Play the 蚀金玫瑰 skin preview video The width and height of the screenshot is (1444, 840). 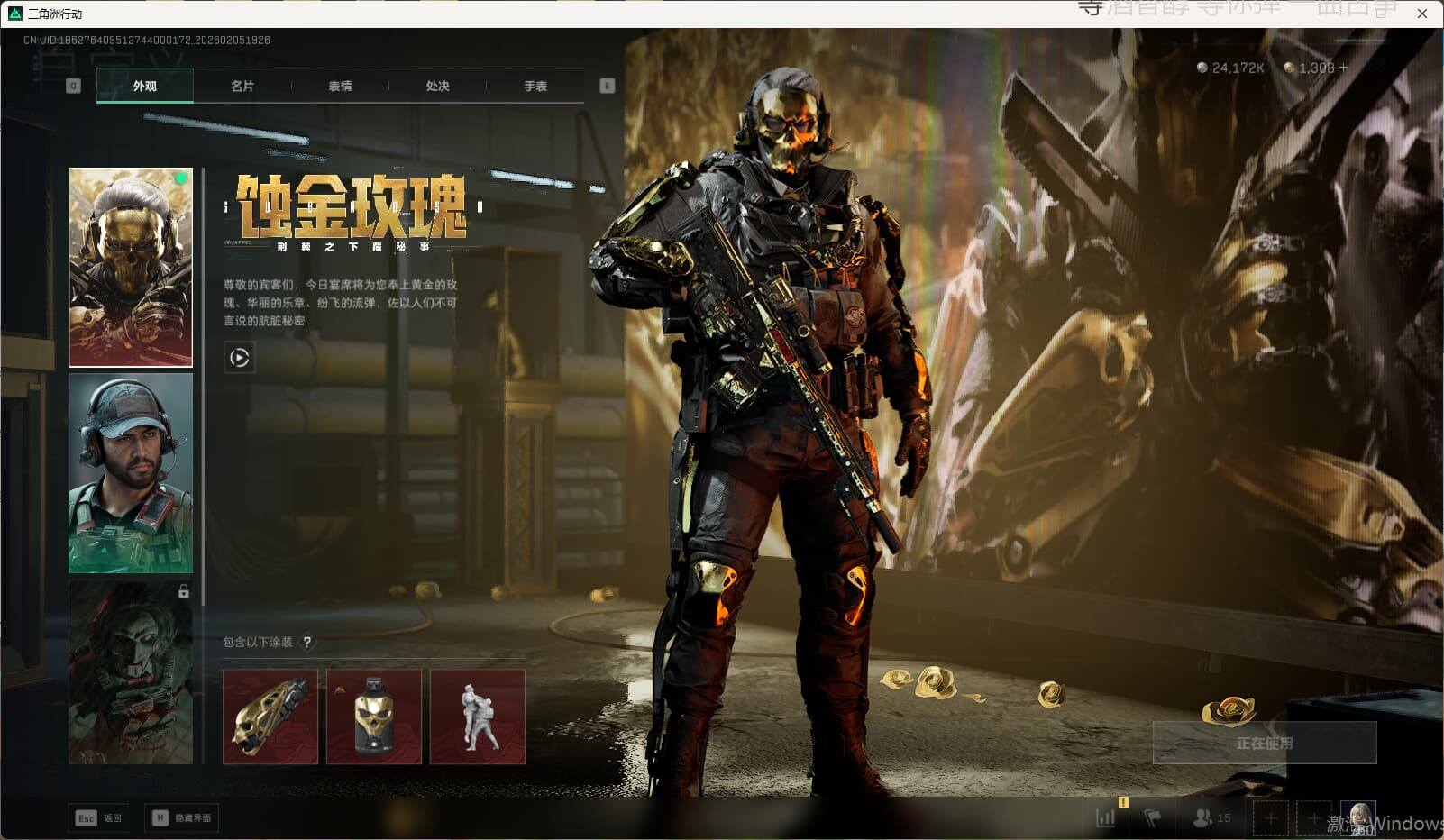[239, 358]
